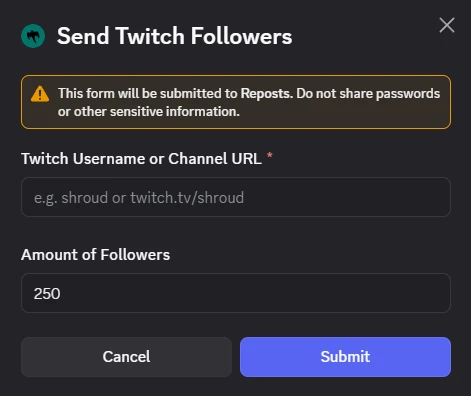Click the "Send Twitch Followers" dialog title
The image size is (471, 396).
click(174, 36)
